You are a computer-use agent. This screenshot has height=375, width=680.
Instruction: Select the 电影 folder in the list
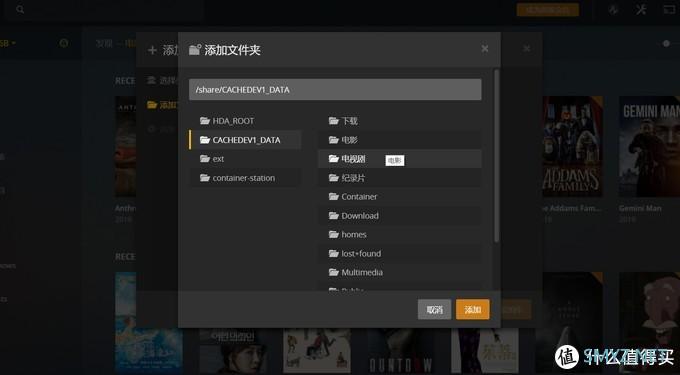coord(399,140)
